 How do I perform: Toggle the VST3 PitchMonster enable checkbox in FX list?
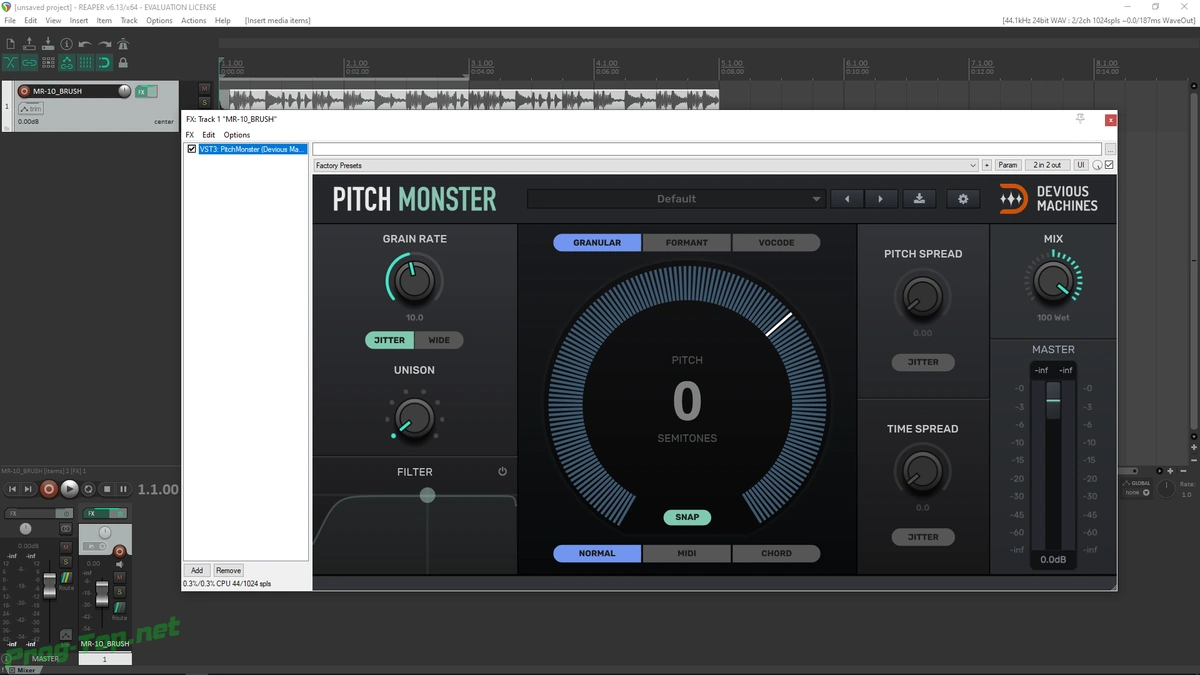click(x=192, y=149)
